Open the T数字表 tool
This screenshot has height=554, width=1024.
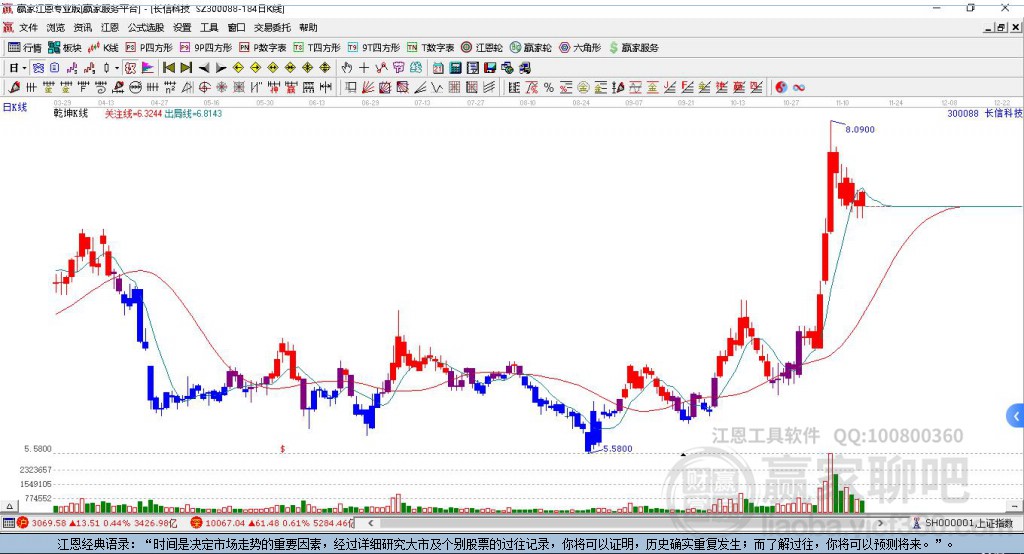(430, 48)
